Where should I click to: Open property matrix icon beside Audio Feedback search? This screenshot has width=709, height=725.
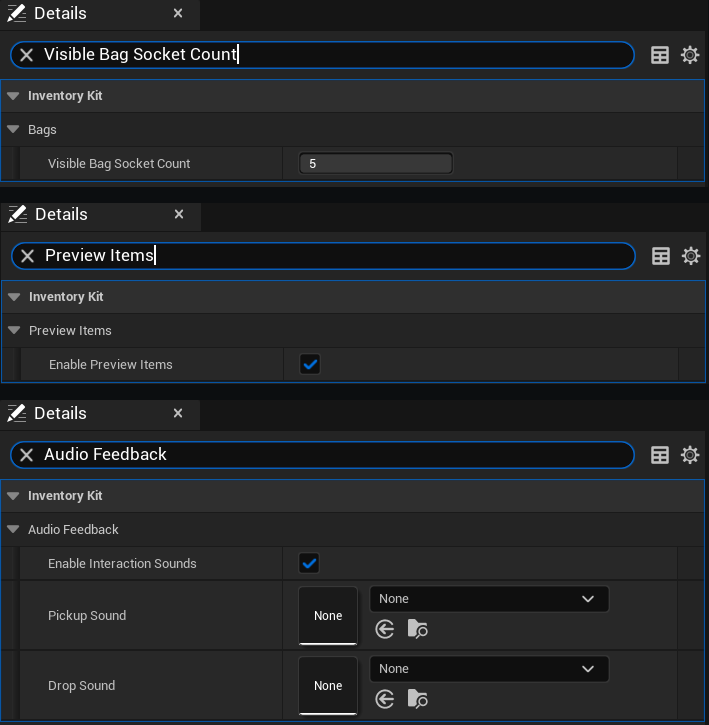pyautogui.click(x=660, y=455)
